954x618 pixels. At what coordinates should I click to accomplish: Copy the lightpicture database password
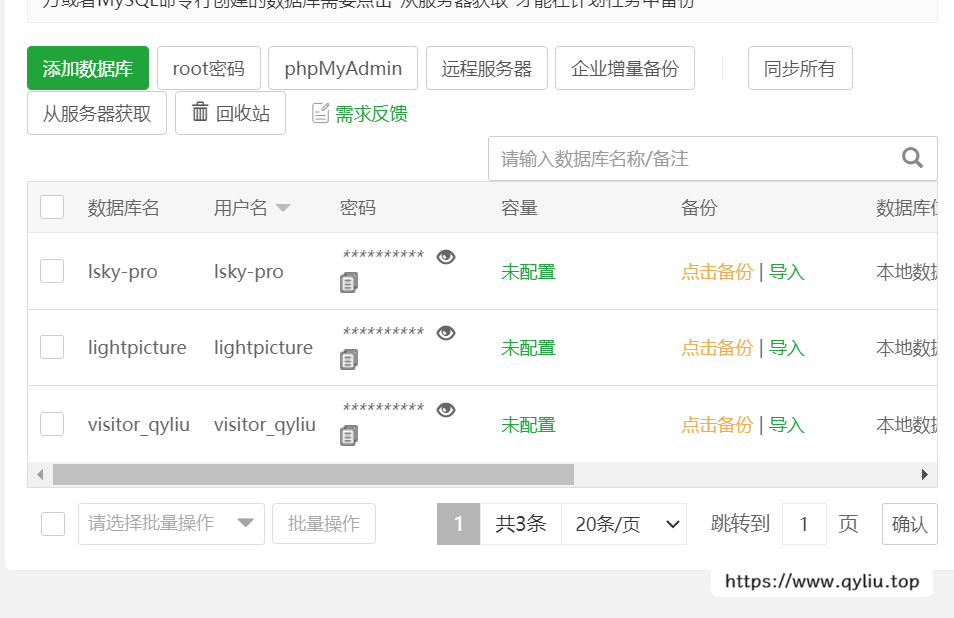click(349, 359)
